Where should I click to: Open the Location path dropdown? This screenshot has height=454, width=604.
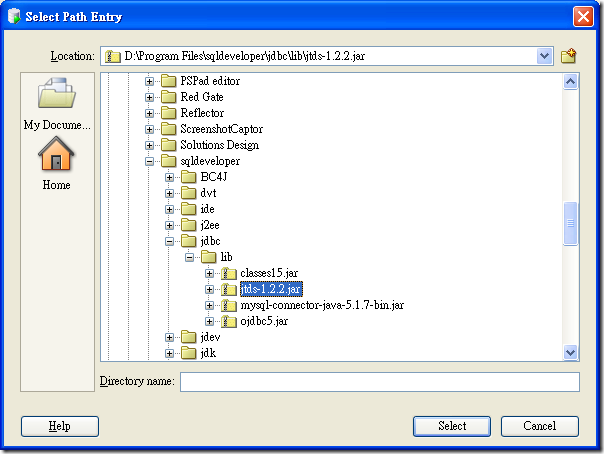tap(545, 56)
